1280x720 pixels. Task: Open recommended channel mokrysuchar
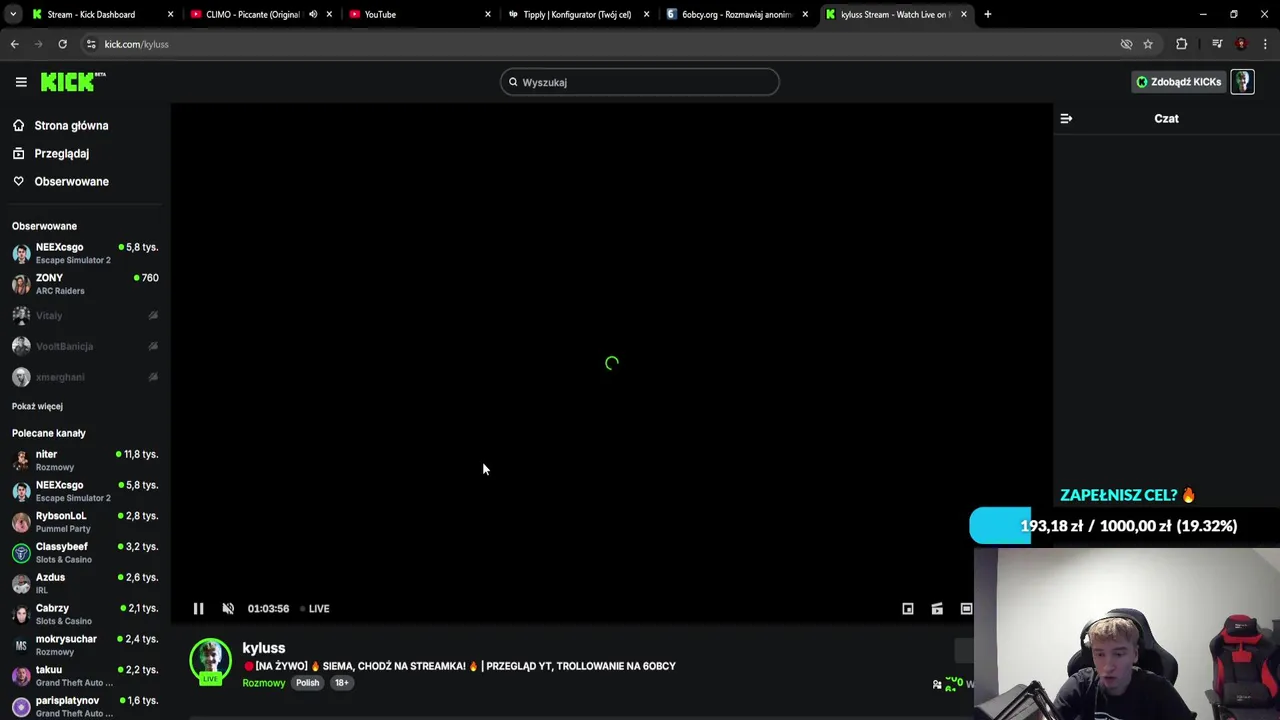pos(85,645)
